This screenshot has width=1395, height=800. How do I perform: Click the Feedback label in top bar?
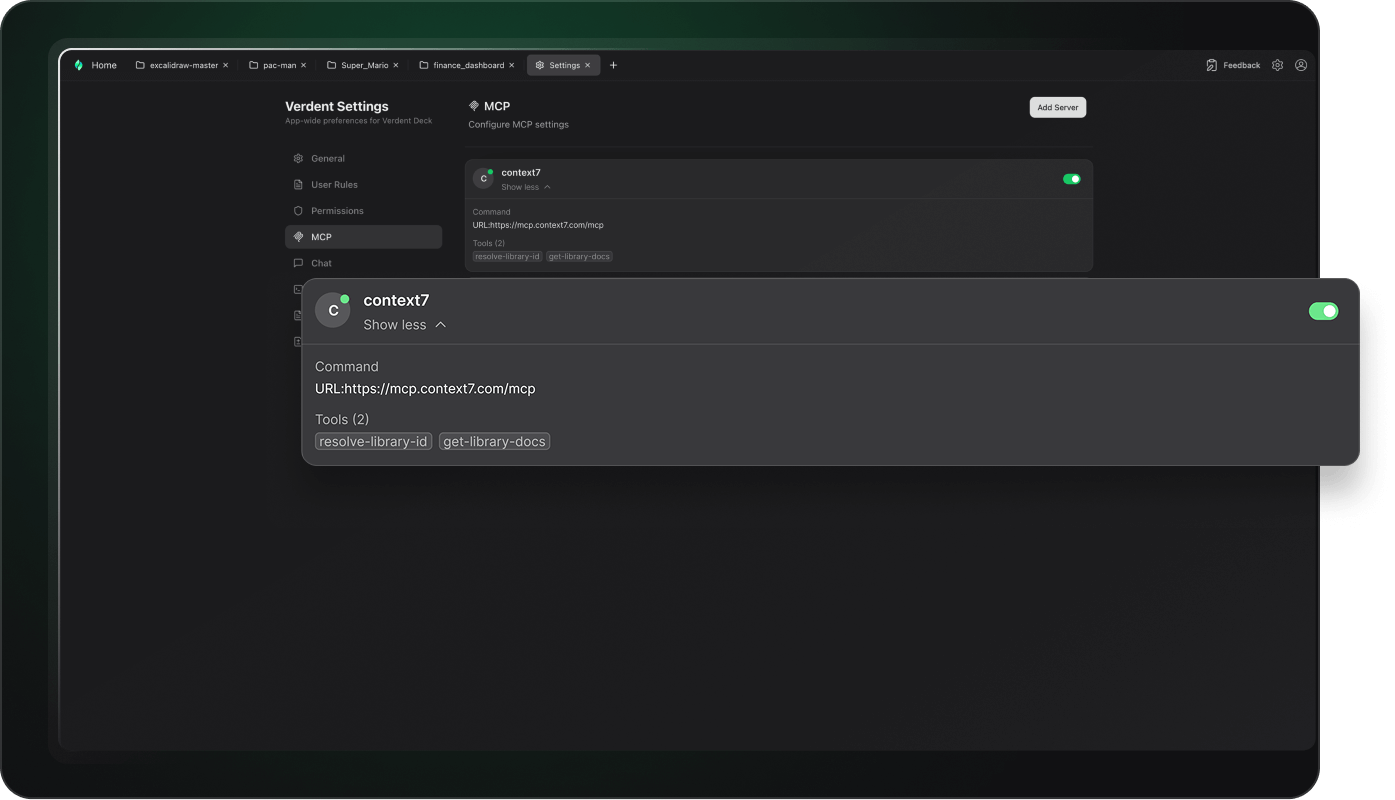1242,65
